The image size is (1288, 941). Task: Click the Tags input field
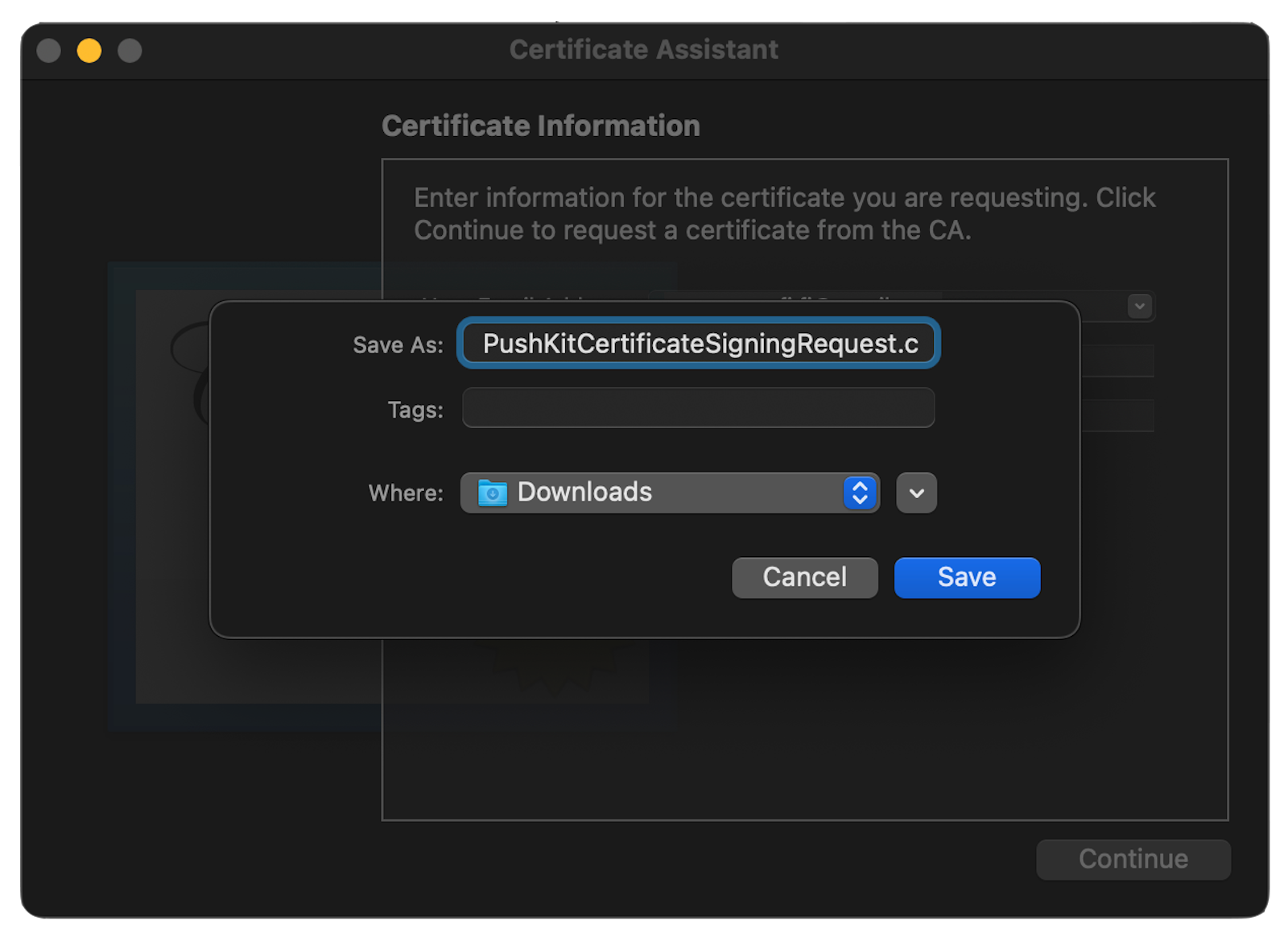pyautogui.click(x=698, y=408)
